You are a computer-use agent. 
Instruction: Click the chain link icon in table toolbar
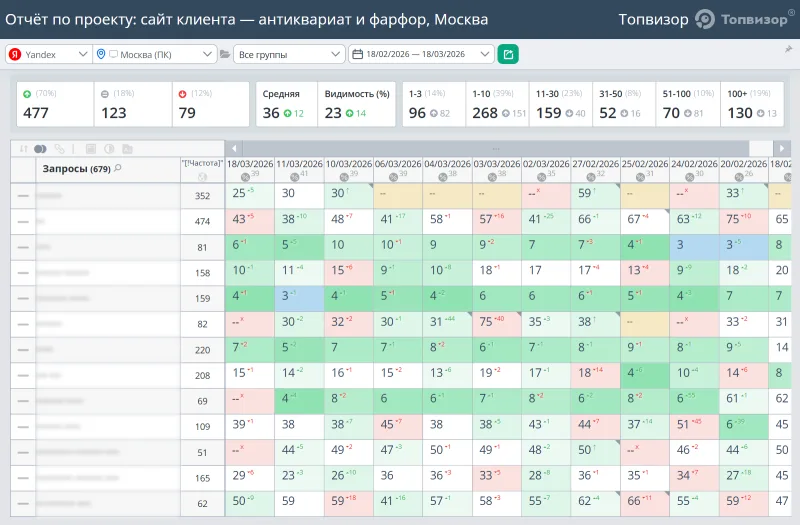(x=60, y=149)
